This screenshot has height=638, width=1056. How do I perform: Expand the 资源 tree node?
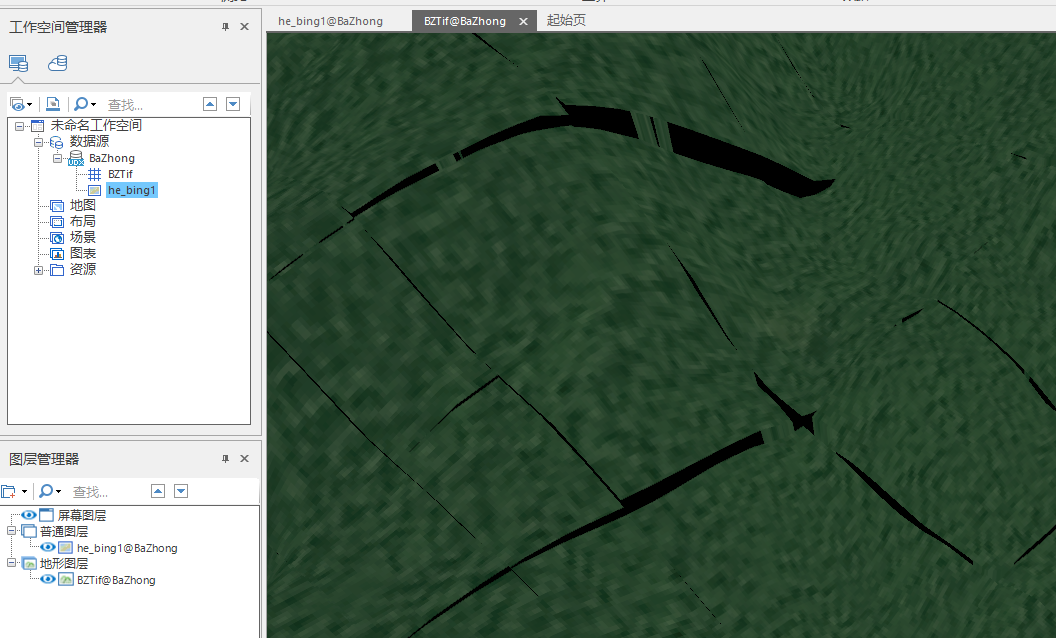[x=38, y=270]
